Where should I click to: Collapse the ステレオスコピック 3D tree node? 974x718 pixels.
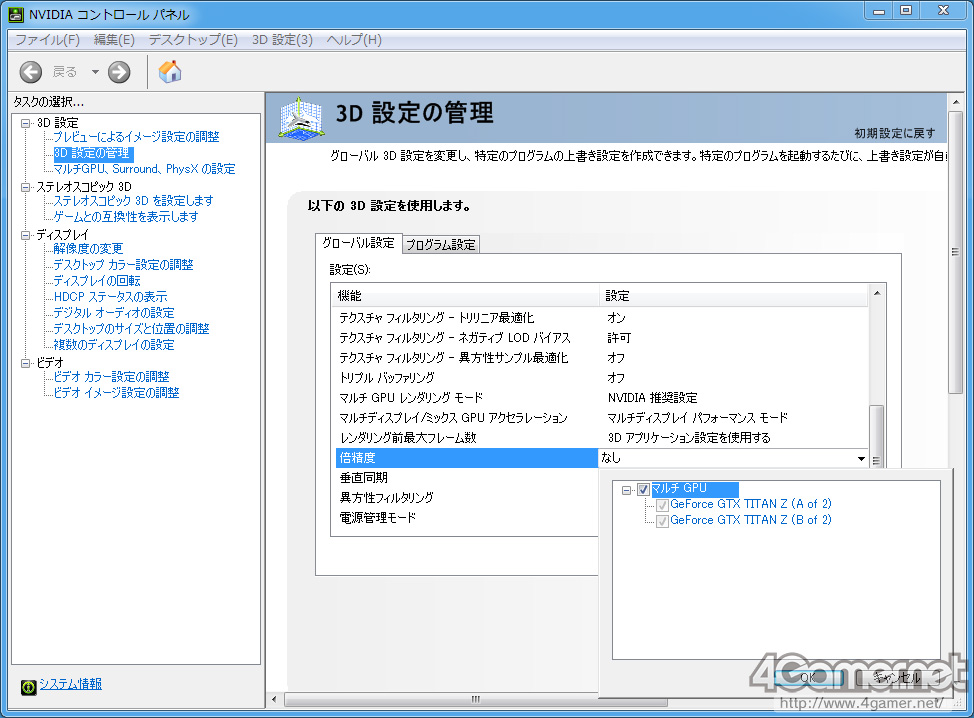click(25, 187)
